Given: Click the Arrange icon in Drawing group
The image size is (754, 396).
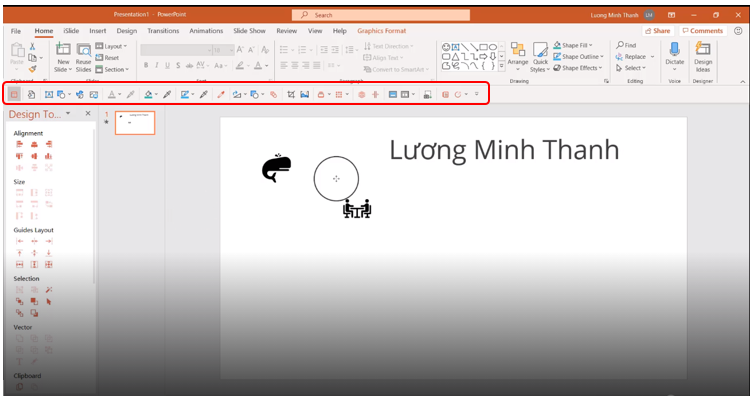Looking at the screenshot, I should [518, 50].
